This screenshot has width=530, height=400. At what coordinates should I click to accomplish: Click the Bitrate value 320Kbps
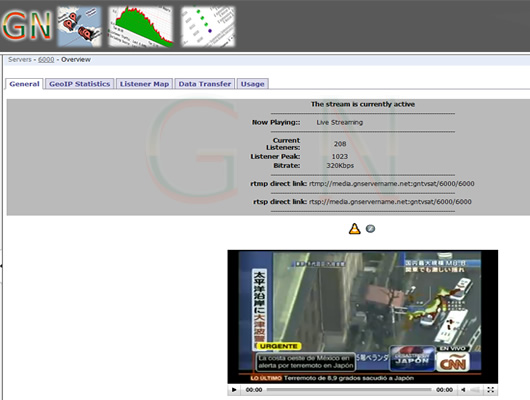(x=340, y=166)
